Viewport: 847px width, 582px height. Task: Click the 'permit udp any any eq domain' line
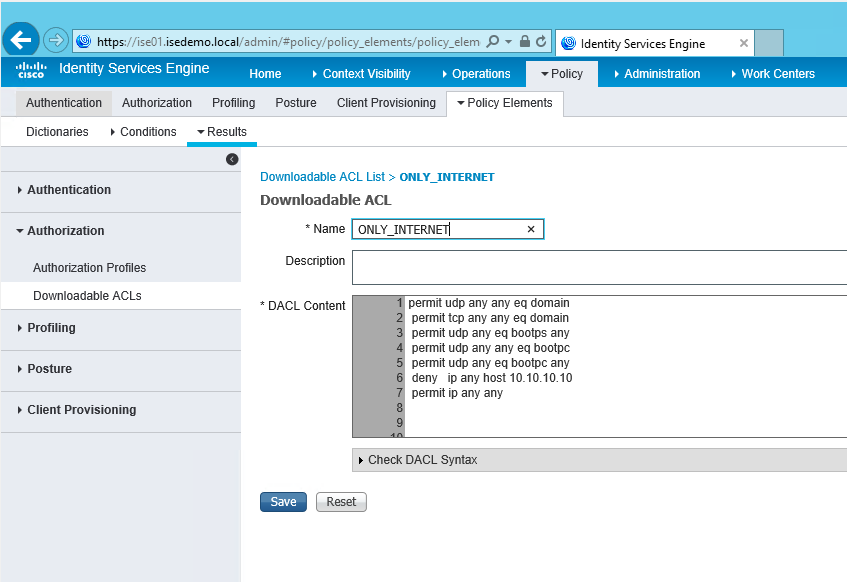(489, 303)
